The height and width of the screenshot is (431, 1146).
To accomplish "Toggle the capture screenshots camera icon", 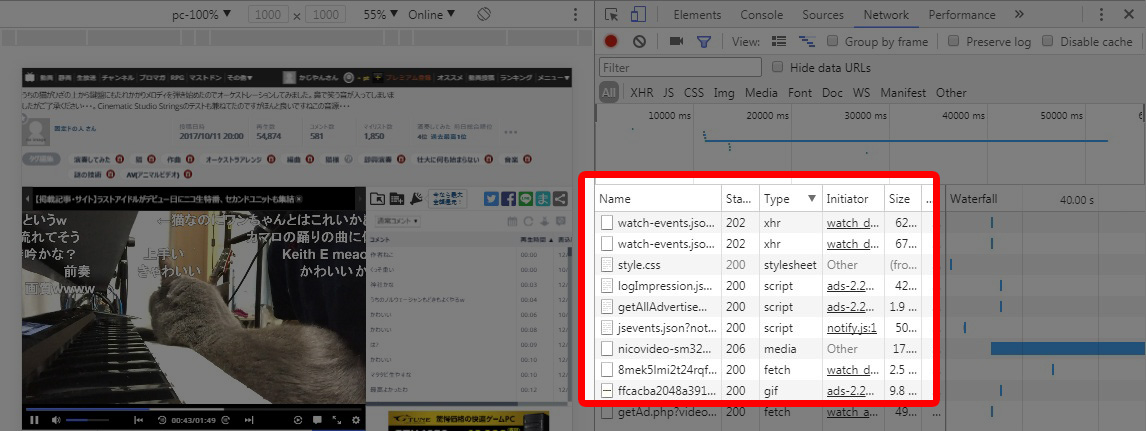I will coord(676,42).
